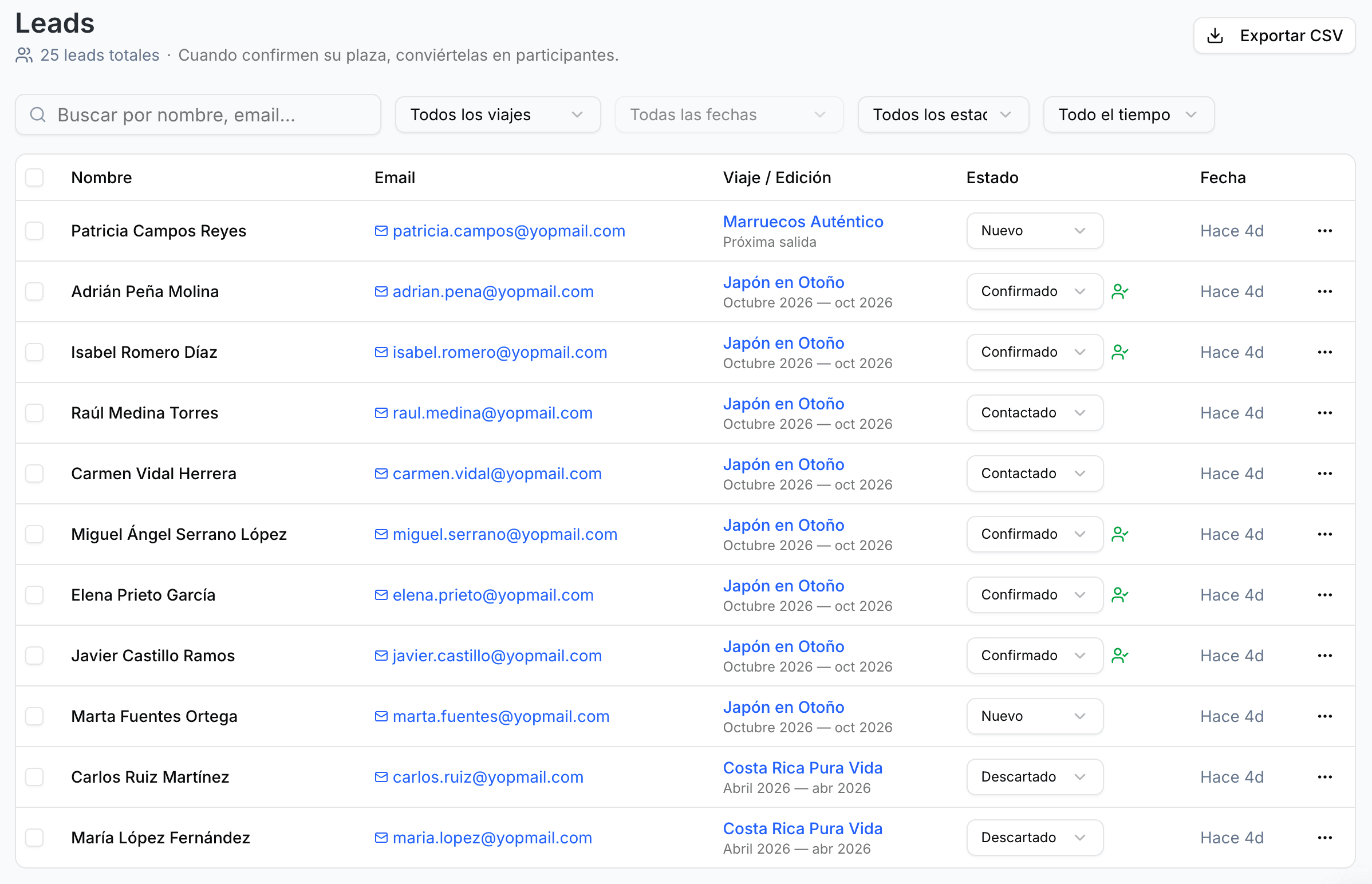This screenshot has height=884, width=1372.
Task: Sort by the Nombre column header
Action: coord(101,178)
